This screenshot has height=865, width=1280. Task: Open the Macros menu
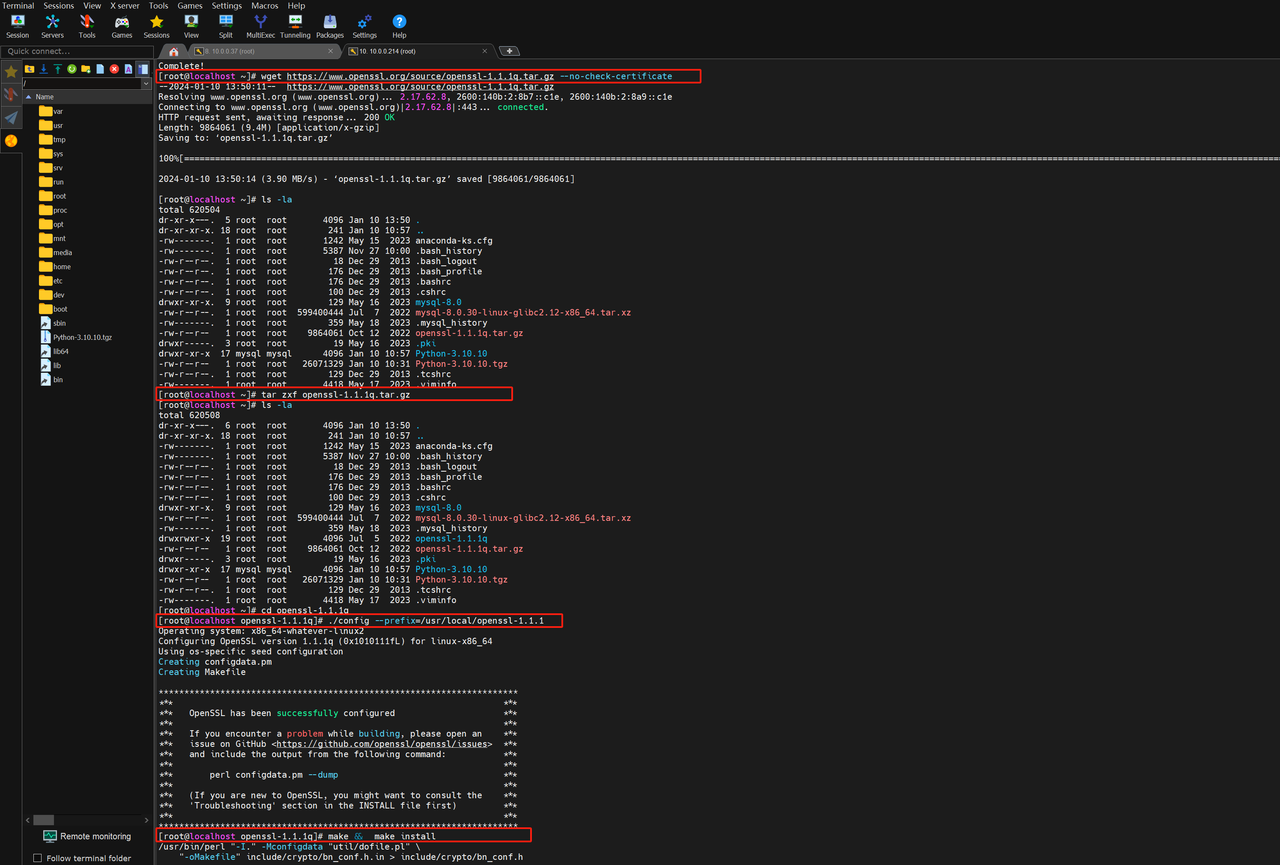[x=265, y=6]
